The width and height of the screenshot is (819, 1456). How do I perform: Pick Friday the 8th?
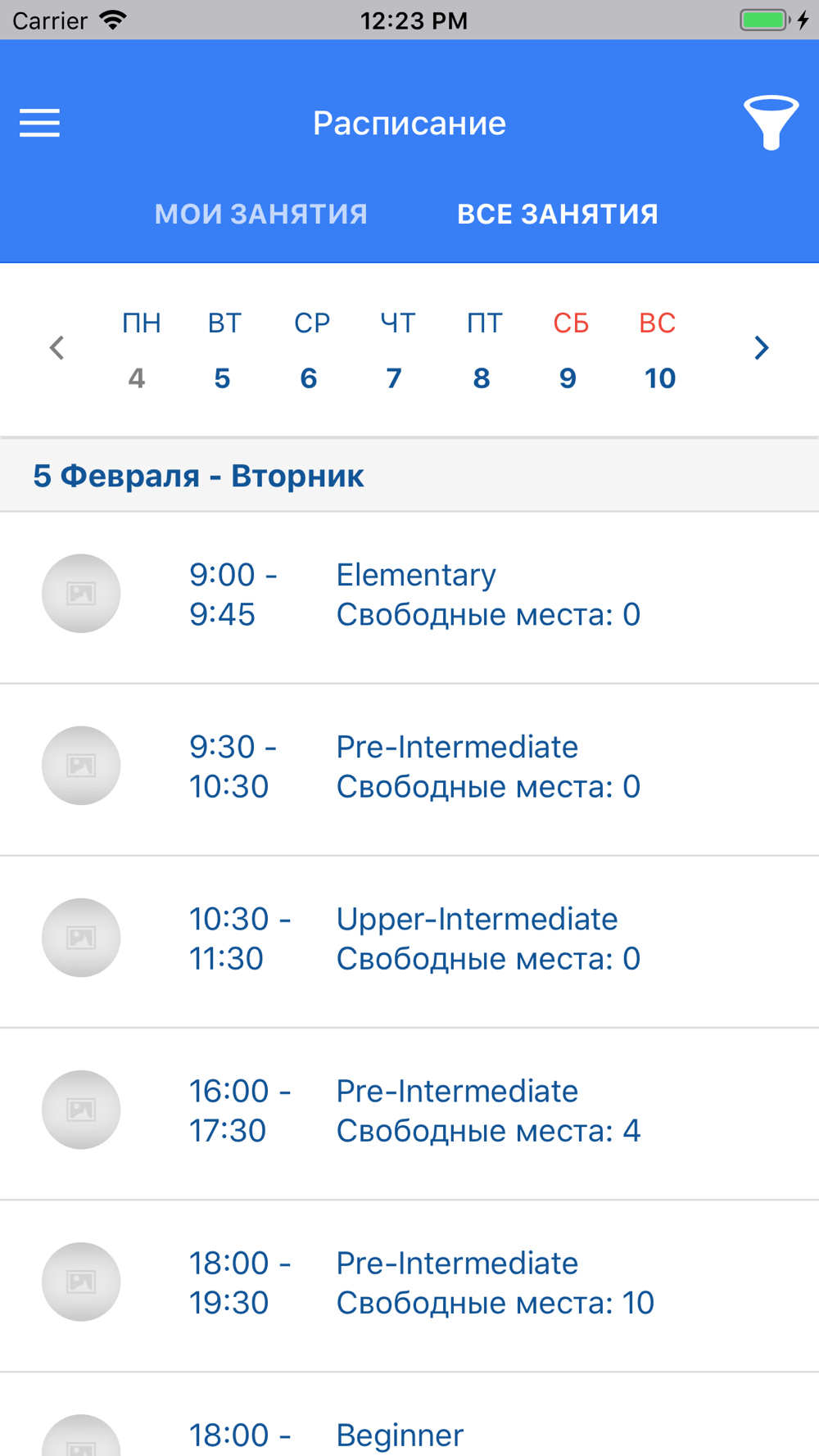click(x=482, y=350)
